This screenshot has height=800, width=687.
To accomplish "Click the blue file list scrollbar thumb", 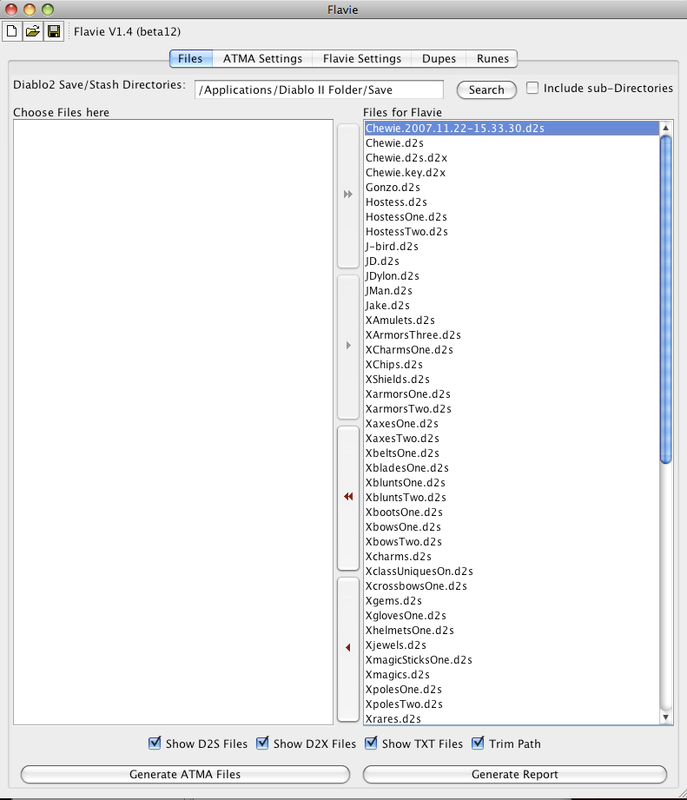I will [x=666, y=300].
